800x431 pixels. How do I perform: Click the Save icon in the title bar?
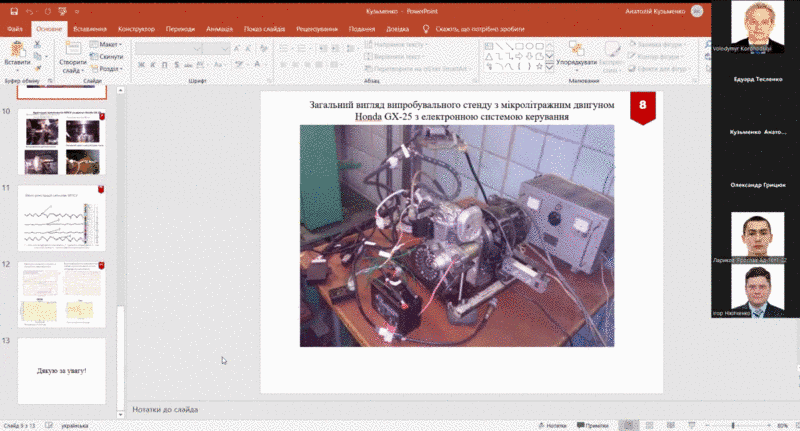click(x=14, y=11)
